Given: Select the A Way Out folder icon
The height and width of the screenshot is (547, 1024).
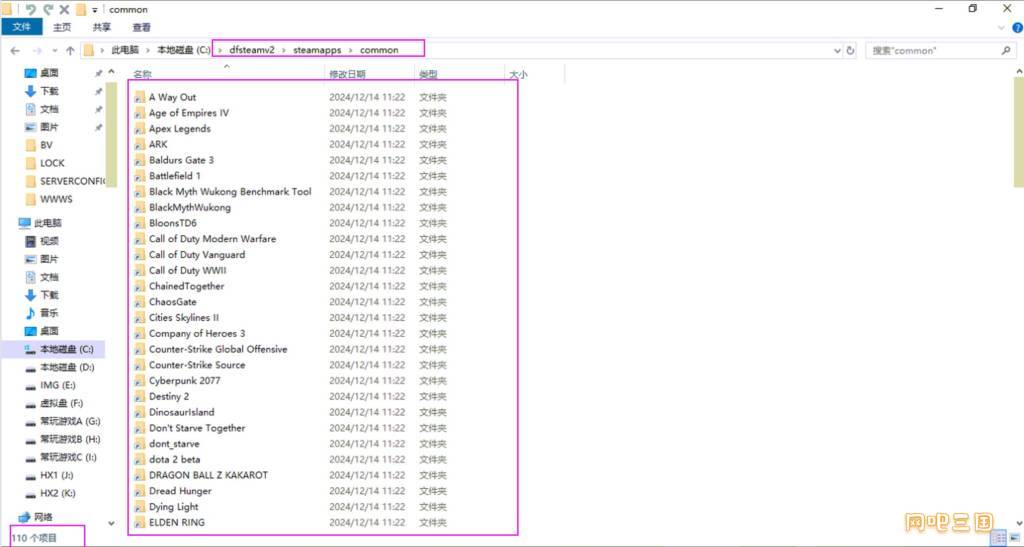Looking at the screenshot, I should 139,97.
